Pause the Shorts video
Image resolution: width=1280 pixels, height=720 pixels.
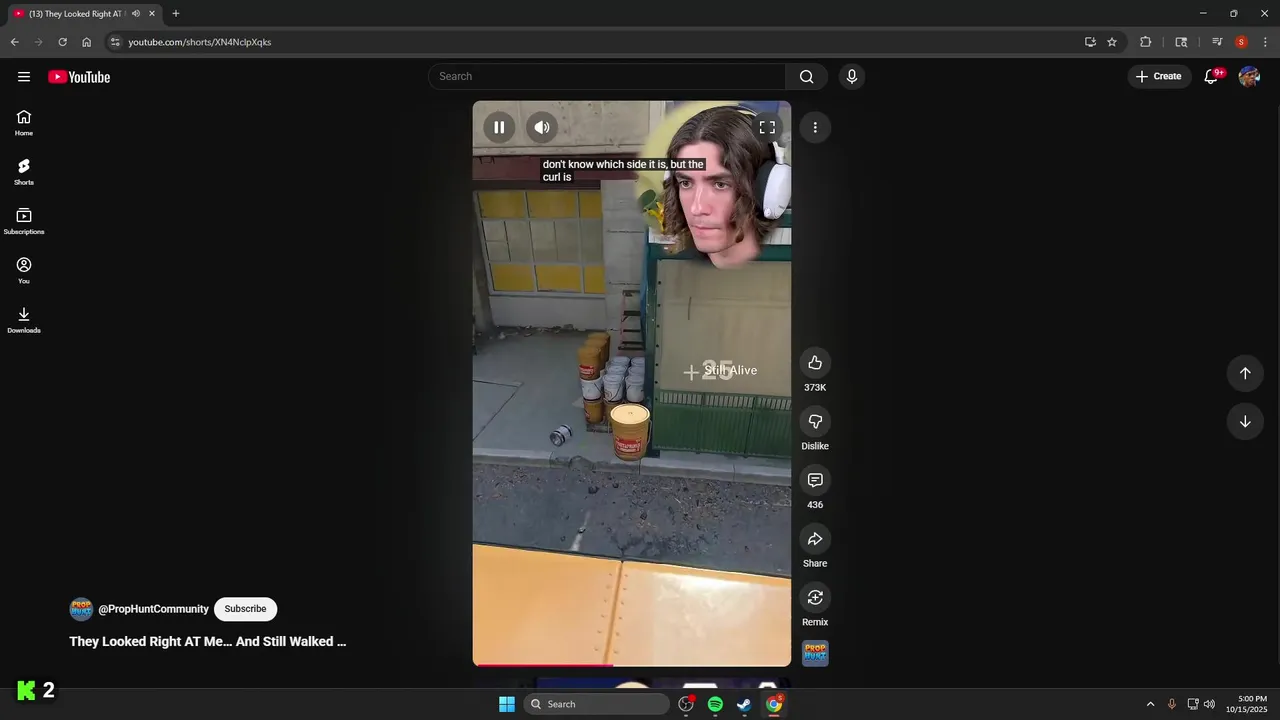499,127
